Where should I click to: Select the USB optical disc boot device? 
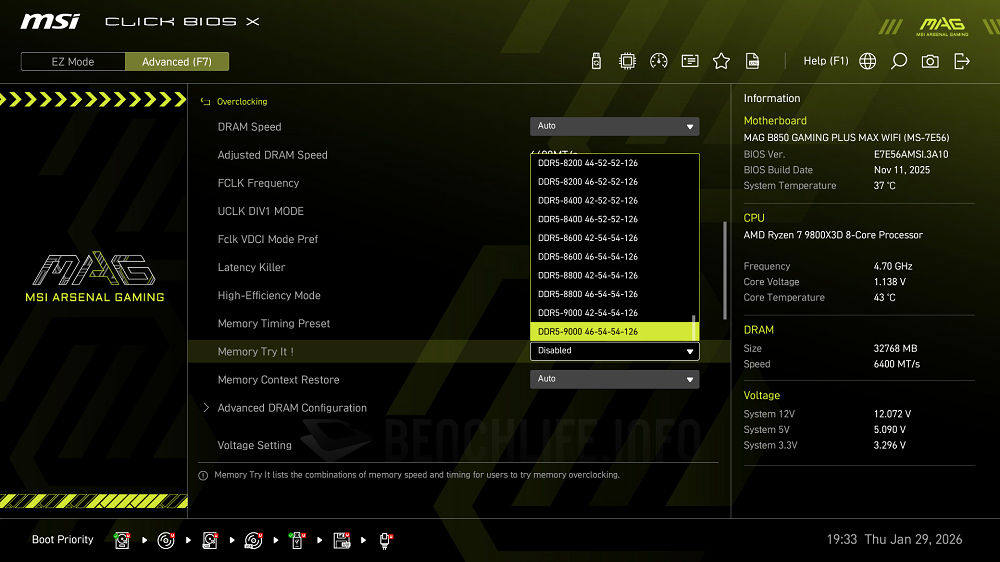[x=253, y=540]
